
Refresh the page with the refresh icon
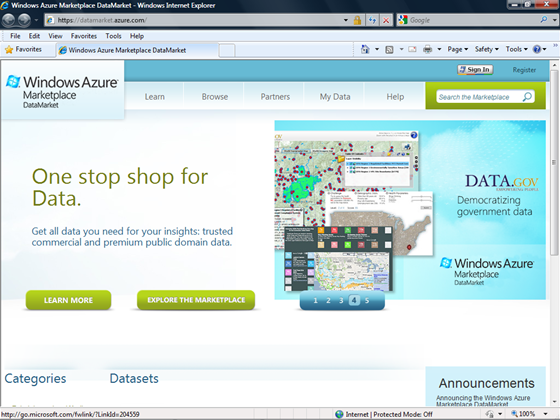372,20
